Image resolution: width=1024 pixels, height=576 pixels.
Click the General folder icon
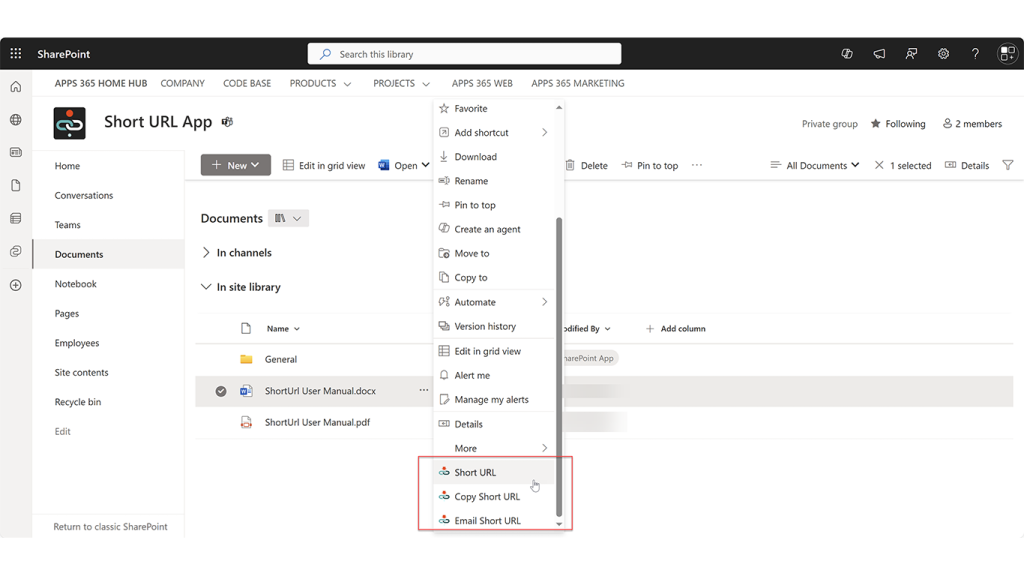tap(246, 359)
